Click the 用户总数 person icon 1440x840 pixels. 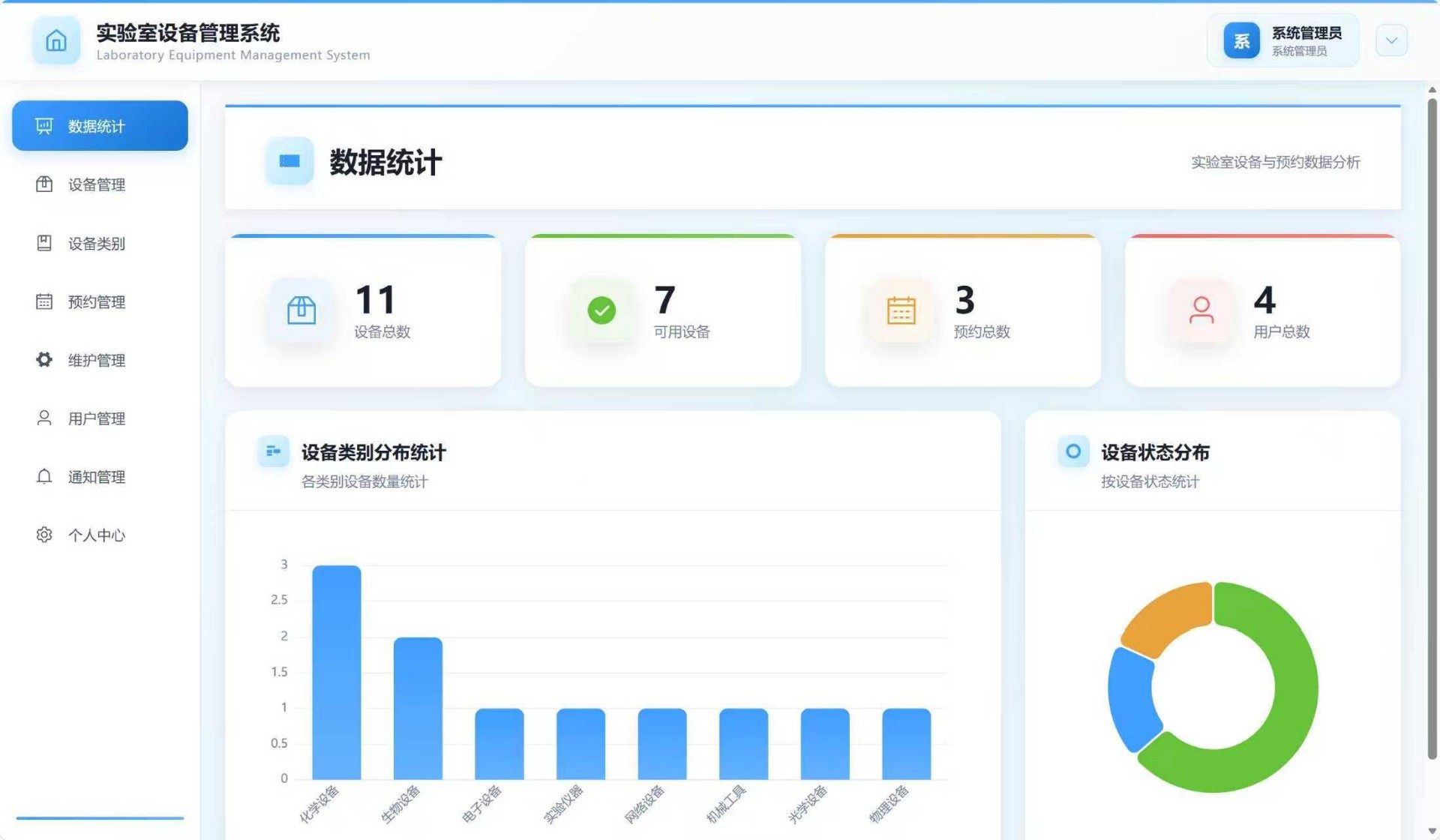(1201, 310)
